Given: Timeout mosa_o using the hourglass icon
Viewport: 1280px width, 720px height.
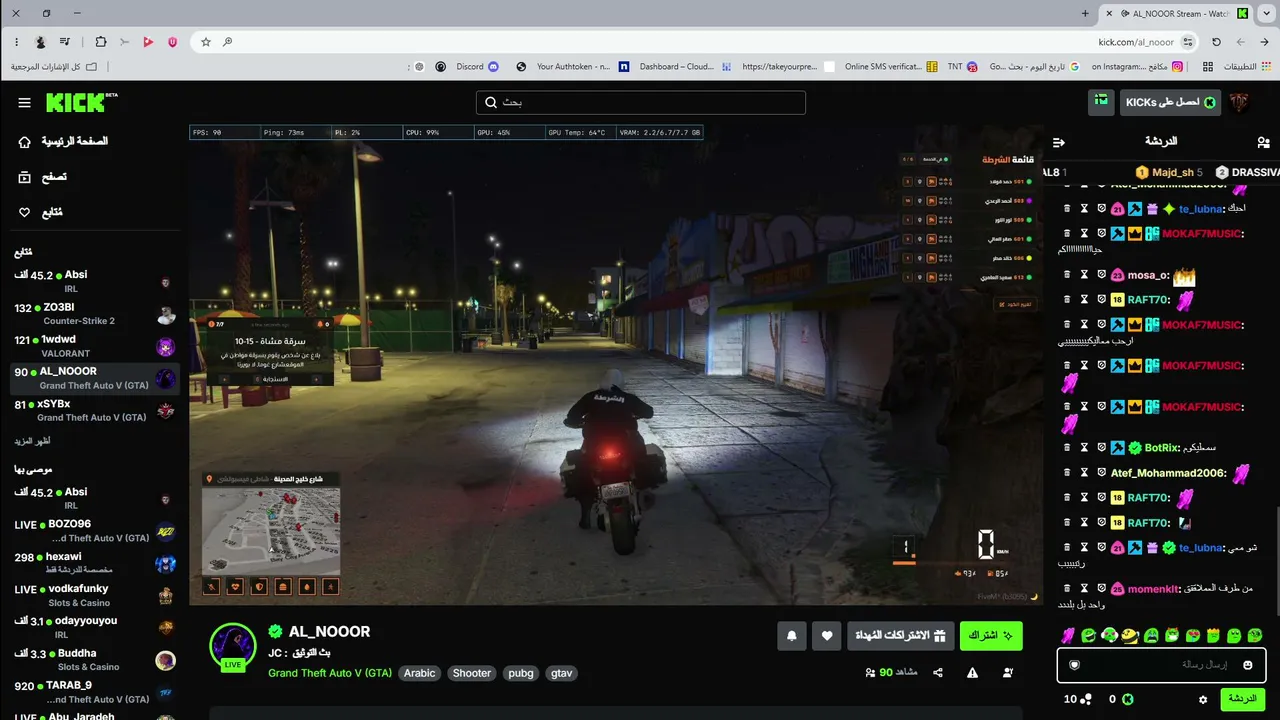Looking at the screenshot, I should [x=1083, y=275].
